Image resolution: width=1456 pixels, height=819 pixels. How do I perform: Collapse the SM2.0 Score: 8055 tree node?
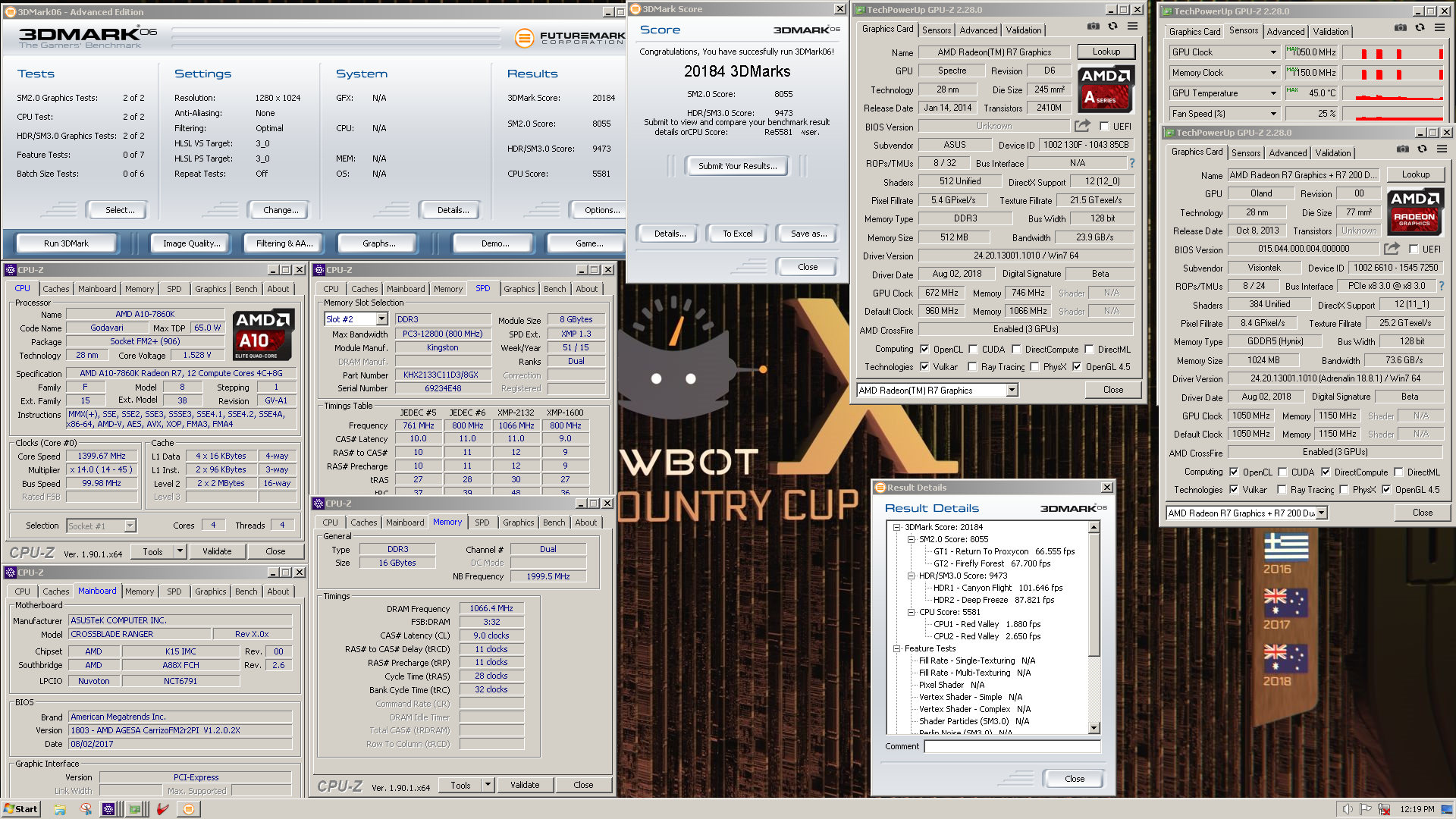coord(911,539)
